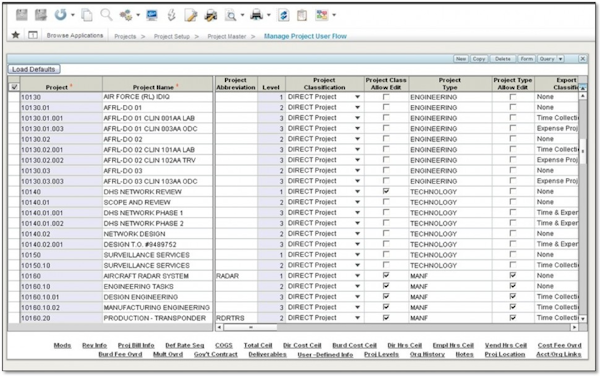
Task: Click the clipboard toolbar icon
Action: (302, 15)
